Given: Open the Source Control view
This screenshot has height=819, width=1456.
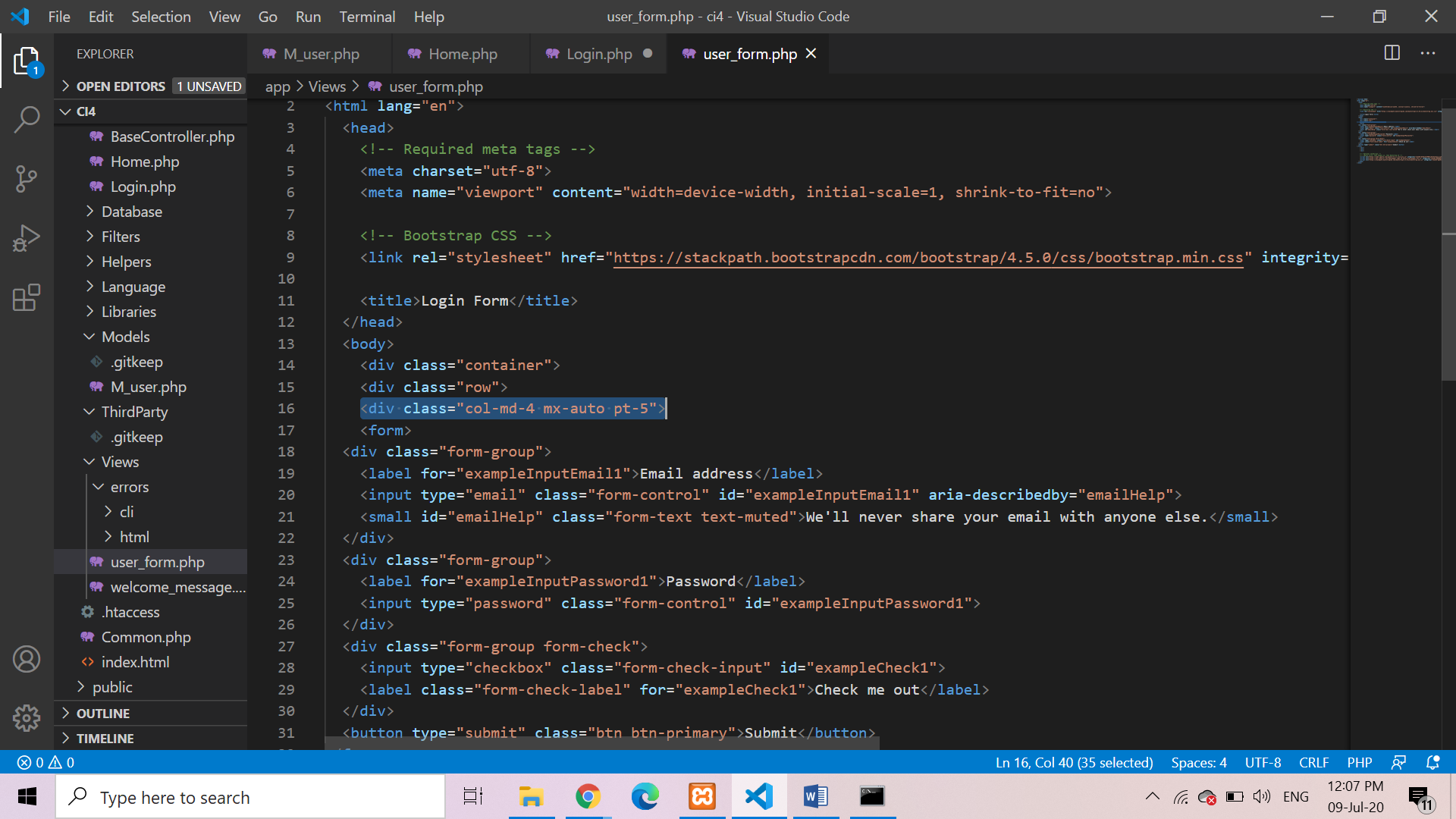Looking at the screenshot, I should pyautogui.click(x=27, y=179).
